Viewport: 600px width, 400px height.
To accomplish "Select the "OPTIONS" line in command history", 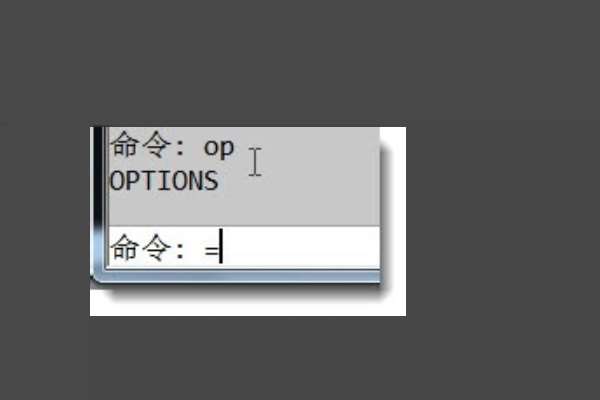I will pyautogui.click(x=164, y=181).
